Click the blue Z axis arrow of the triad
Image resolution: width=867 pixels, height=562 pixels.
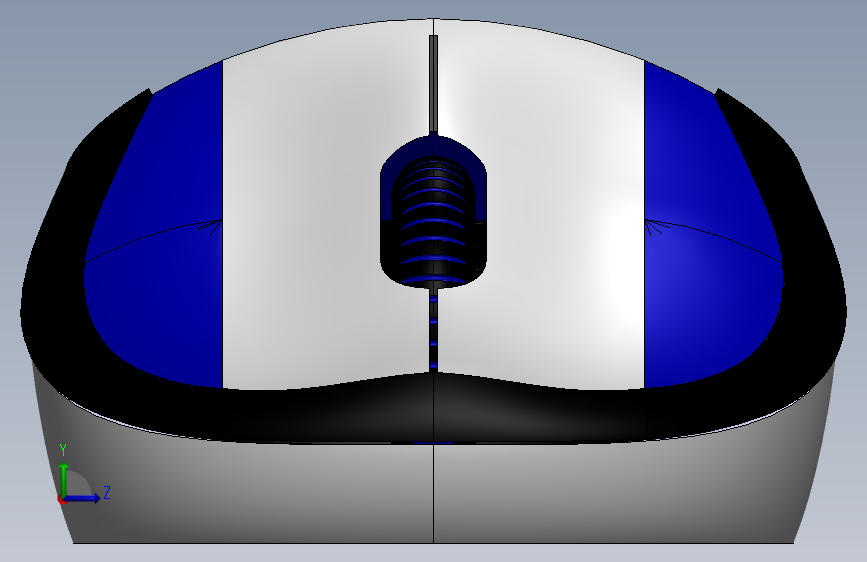[83, 498]
